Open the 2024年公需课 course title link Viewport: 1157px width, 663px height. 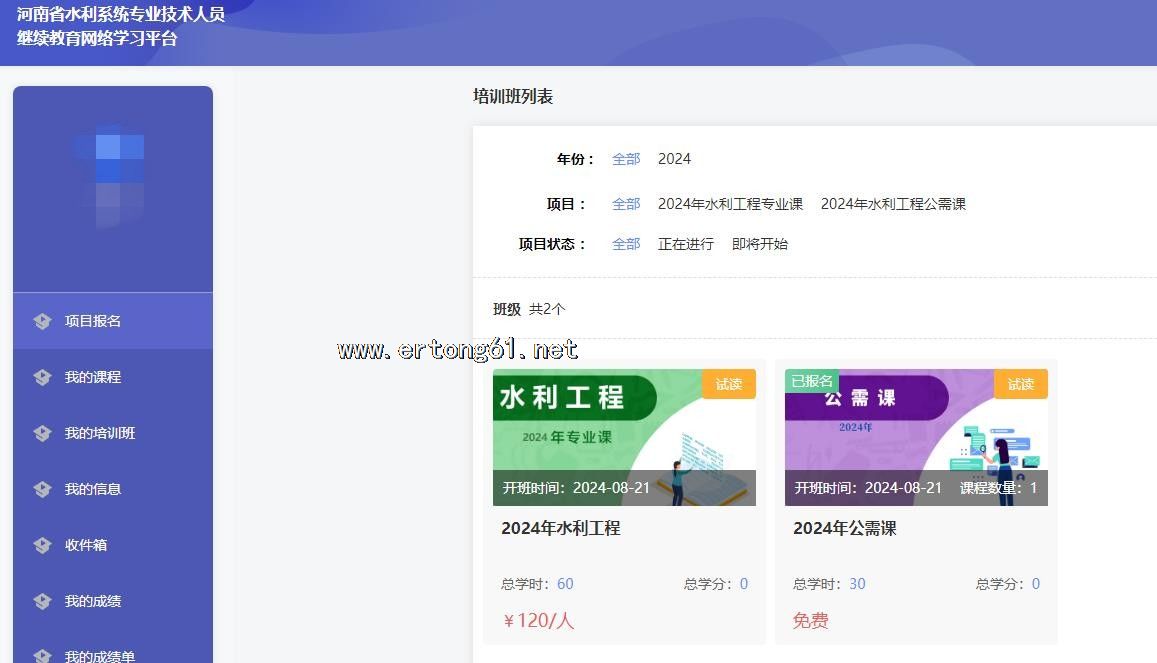pos(844,528)
